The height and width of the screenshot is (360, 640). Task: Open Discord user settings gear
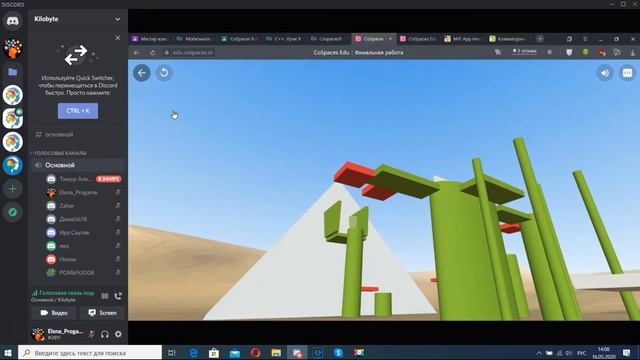click(118, 334)
